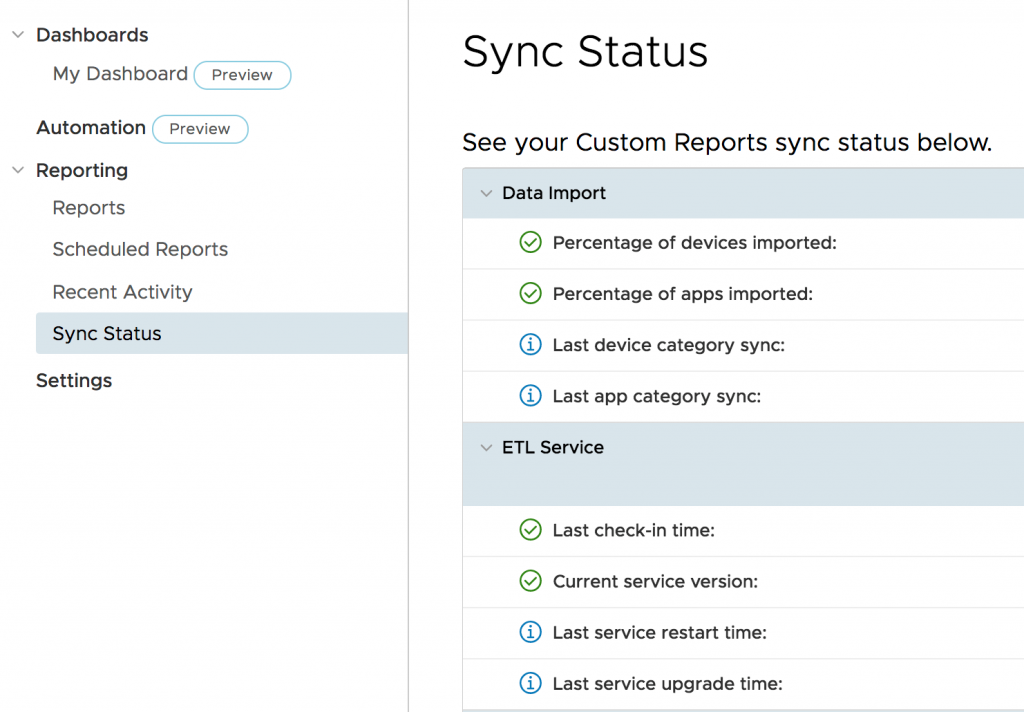
Task: Open Reports in the sidebar
Action: pyautogui.click(x=89, y=208)
